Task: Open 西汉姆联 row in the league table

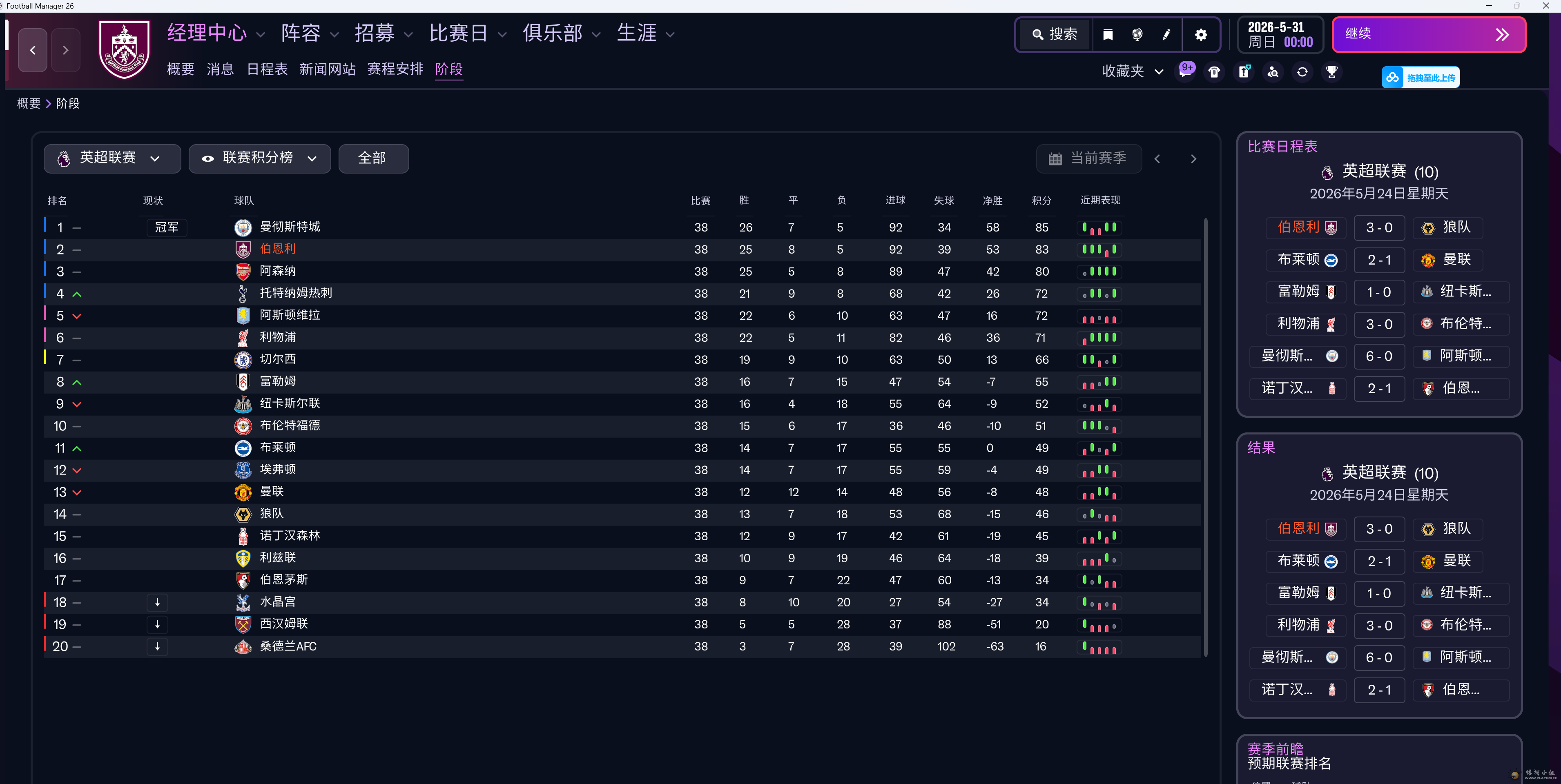Action: pos(622,624)
